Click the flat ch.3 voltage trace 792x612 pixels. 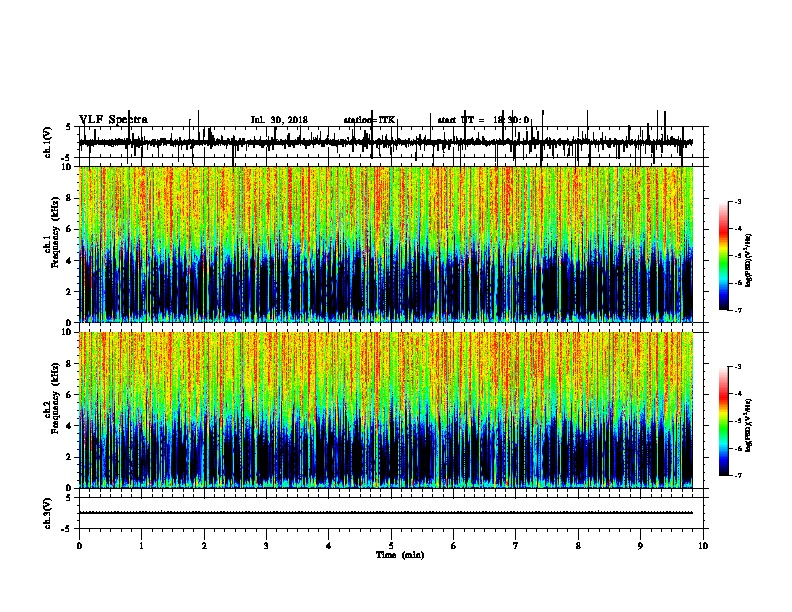coord(385,513)
